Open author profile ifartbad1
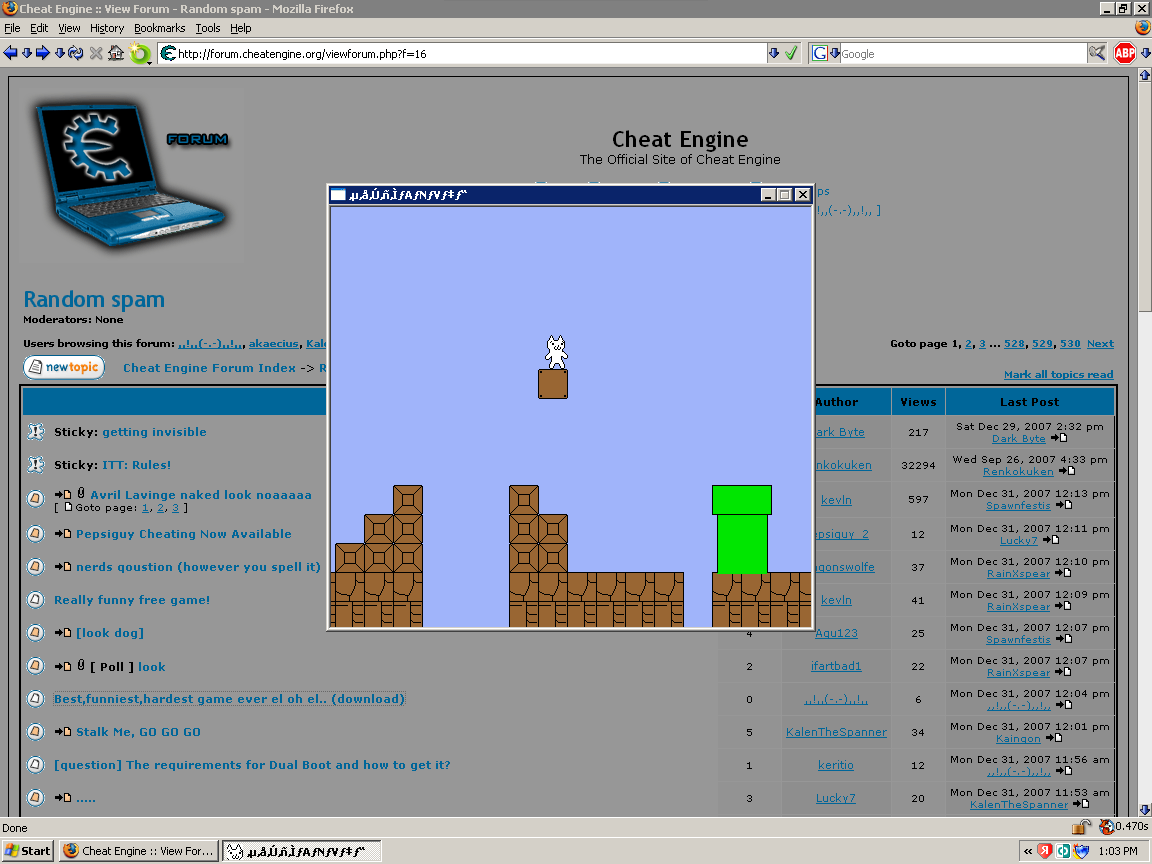Viewport: 1152px width, 864px height. coord(836,666)
